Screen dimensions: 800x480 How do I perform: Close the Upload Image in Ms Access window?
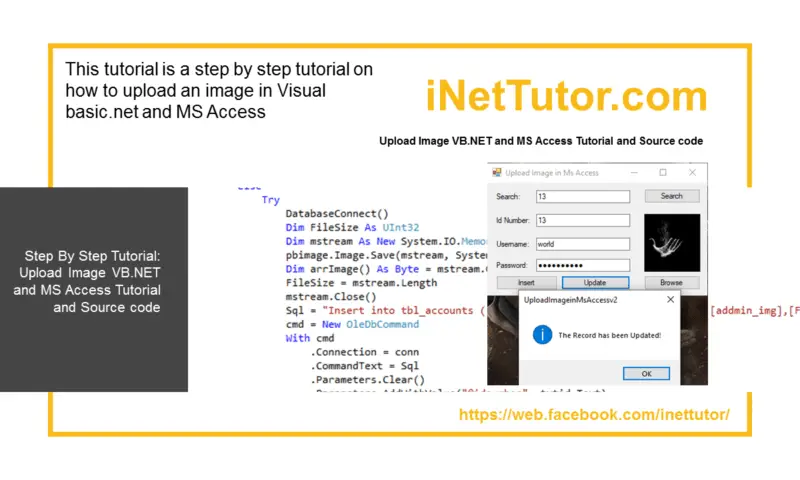pyautogui.click(x=691, y=173)
